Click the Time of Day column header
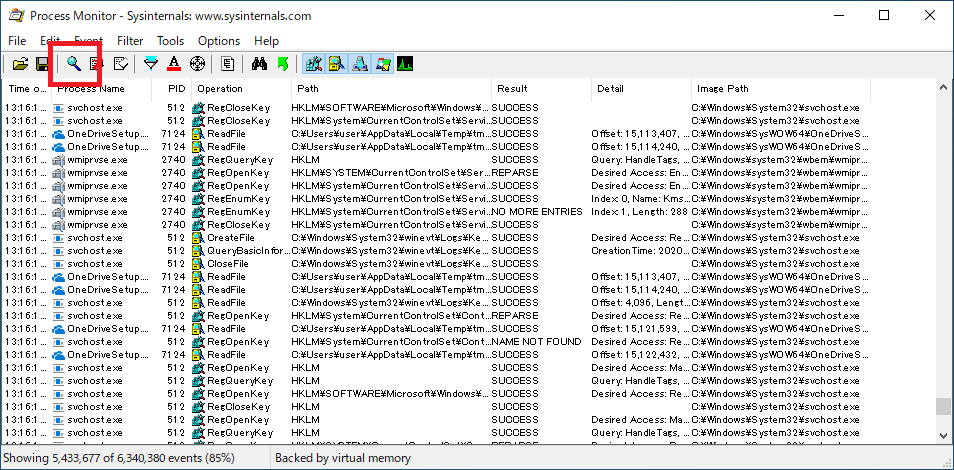The image size is (954, 470). click(x=26, y=89)
